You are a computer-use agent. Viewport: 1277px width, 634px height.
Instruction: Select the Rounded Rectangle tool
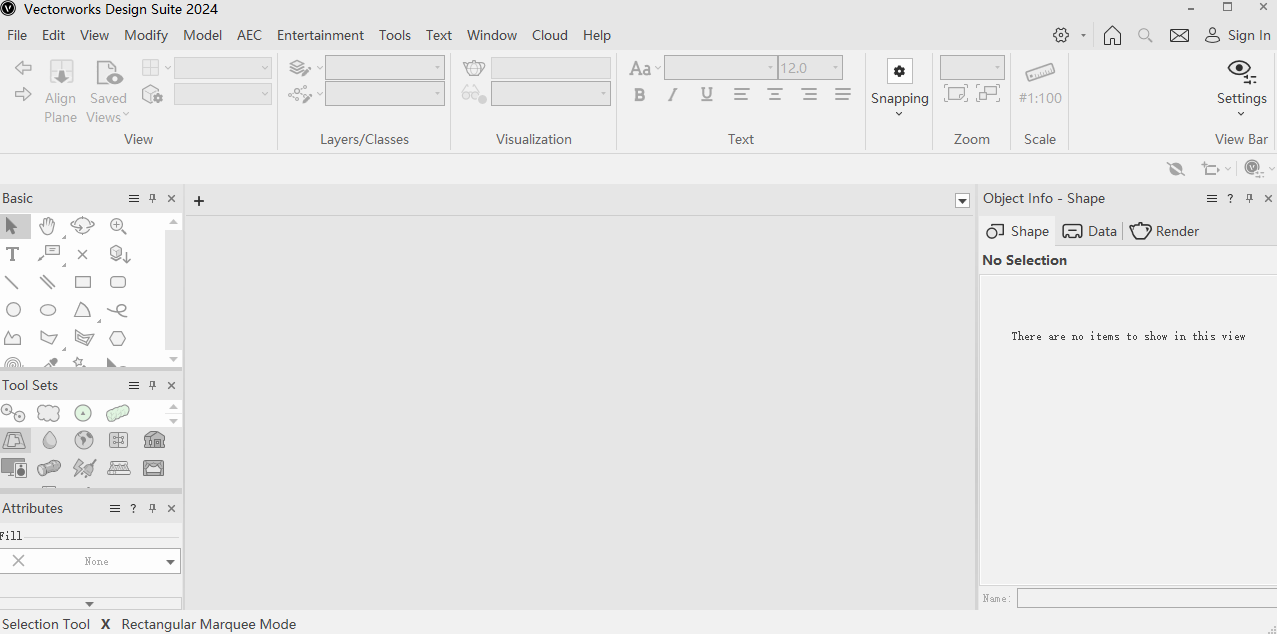pyautogui.click(x=118, y=282)
